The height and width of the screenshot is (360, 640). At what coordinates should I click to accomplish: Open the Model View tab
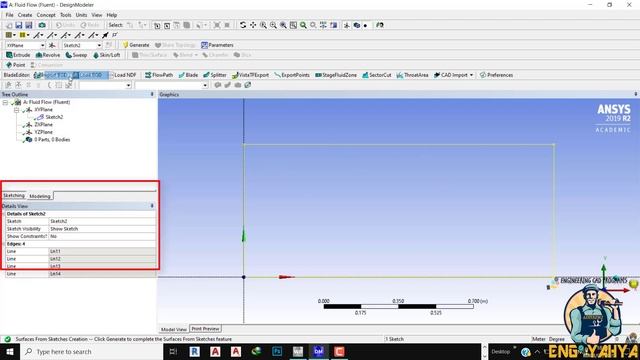coord(173,329)
